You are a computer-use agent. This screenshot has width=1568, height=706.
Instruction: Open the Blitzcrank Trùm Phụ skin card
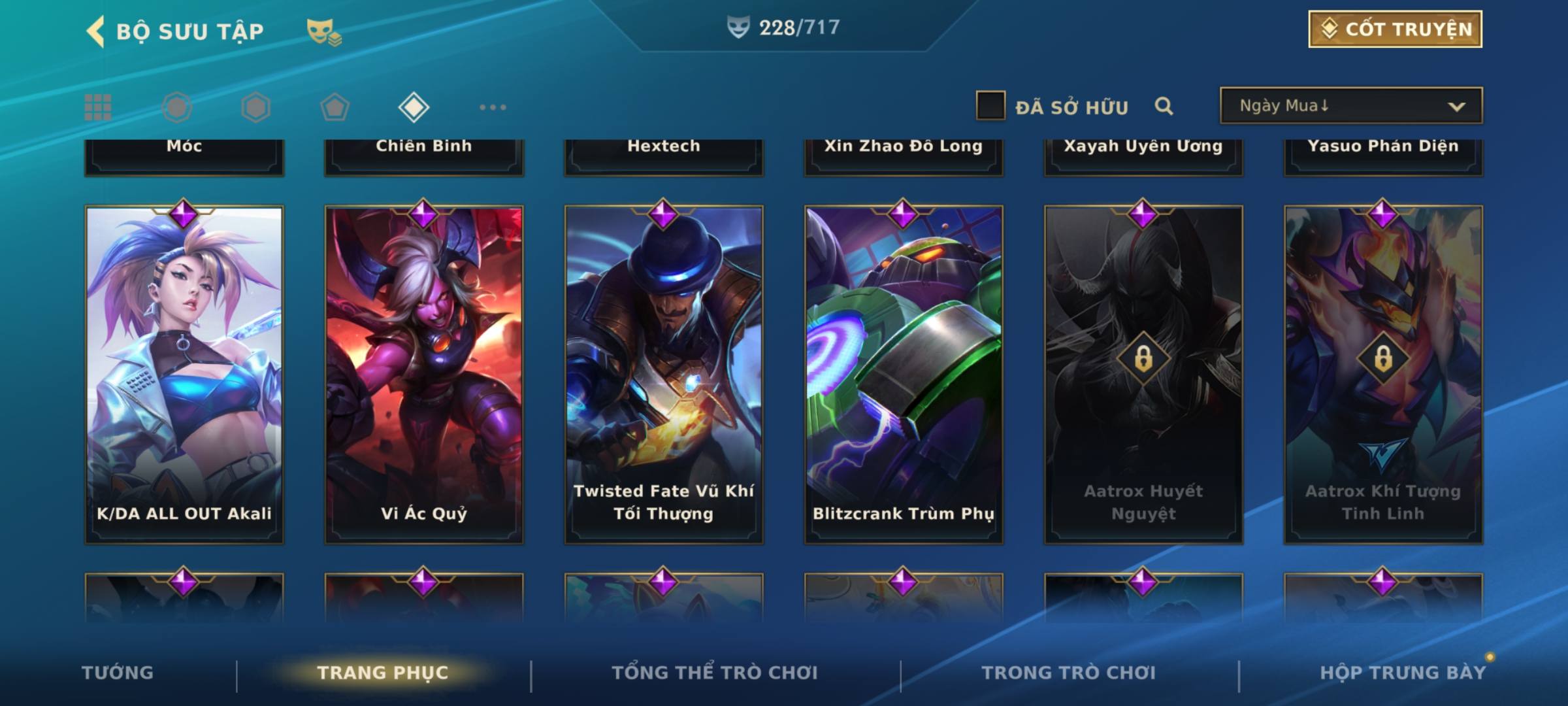(904, 375)
